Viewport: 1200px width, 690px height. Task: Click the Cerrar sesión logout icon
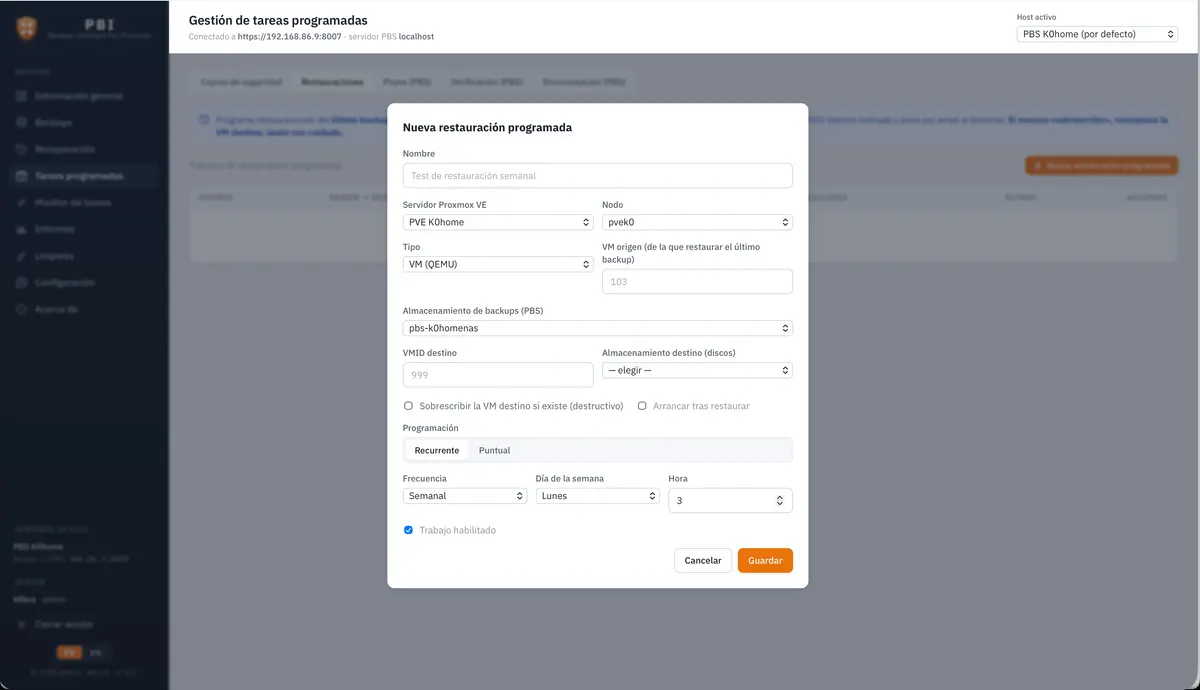tap(22, 624)
